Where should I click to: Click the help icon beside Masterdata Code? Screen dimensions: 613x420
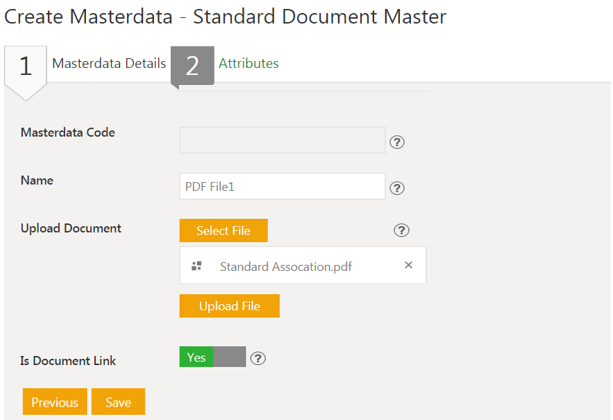coord(396,142)
